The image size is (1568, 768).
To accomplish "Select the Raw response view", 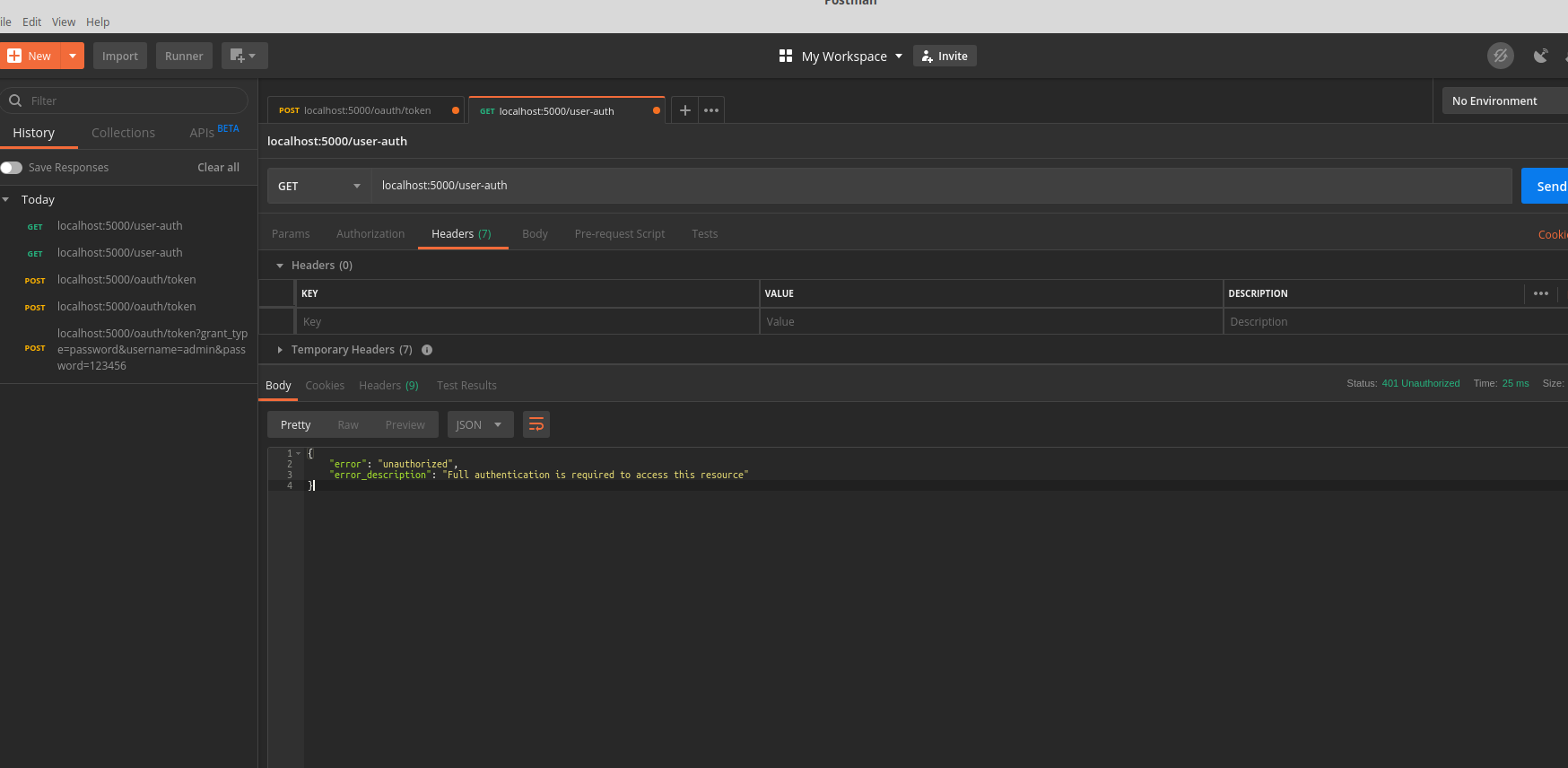I will click(x=348, y=424).
